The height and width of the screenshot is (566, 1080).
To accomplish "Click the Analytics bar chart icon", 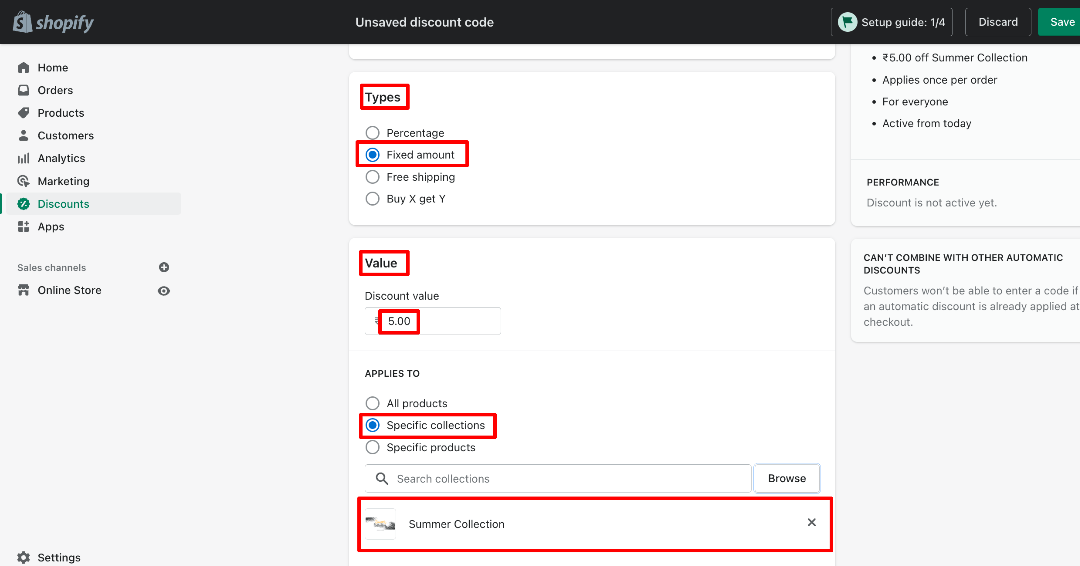I will click(x=23, y=158).
